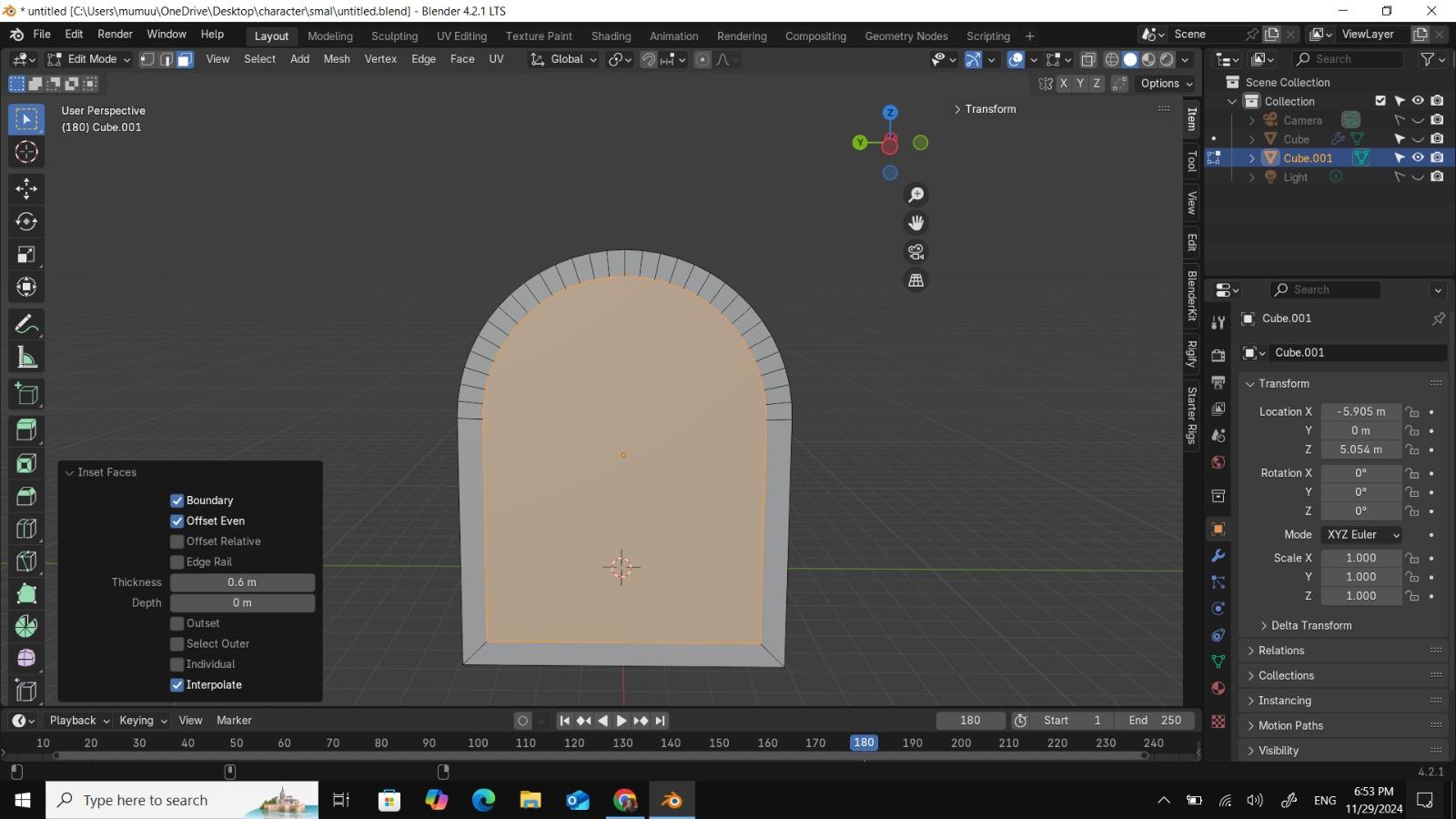
Task: Select the Inset Faces tool
Action: [26, 463]
